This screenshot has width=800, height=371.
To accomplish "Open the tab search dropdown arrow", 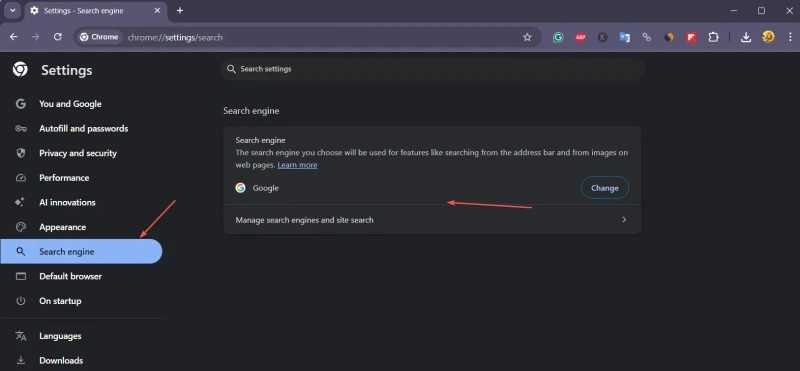I will pos(13,10).
